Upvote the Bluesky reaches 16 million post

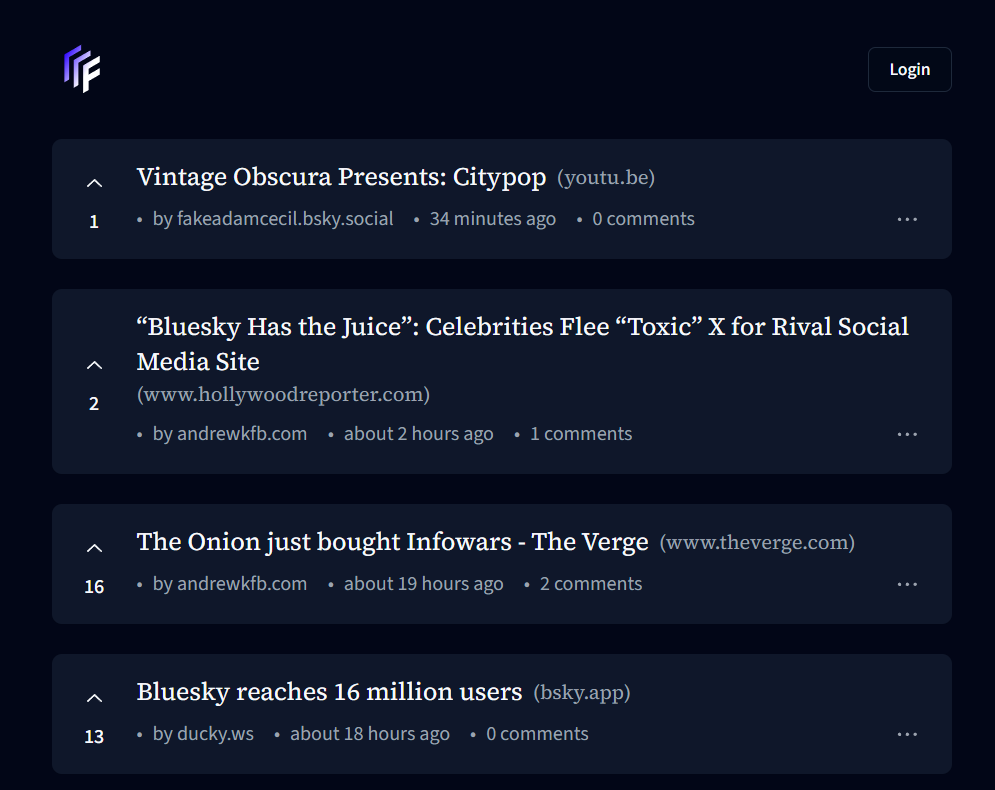[x=94, y=698]
